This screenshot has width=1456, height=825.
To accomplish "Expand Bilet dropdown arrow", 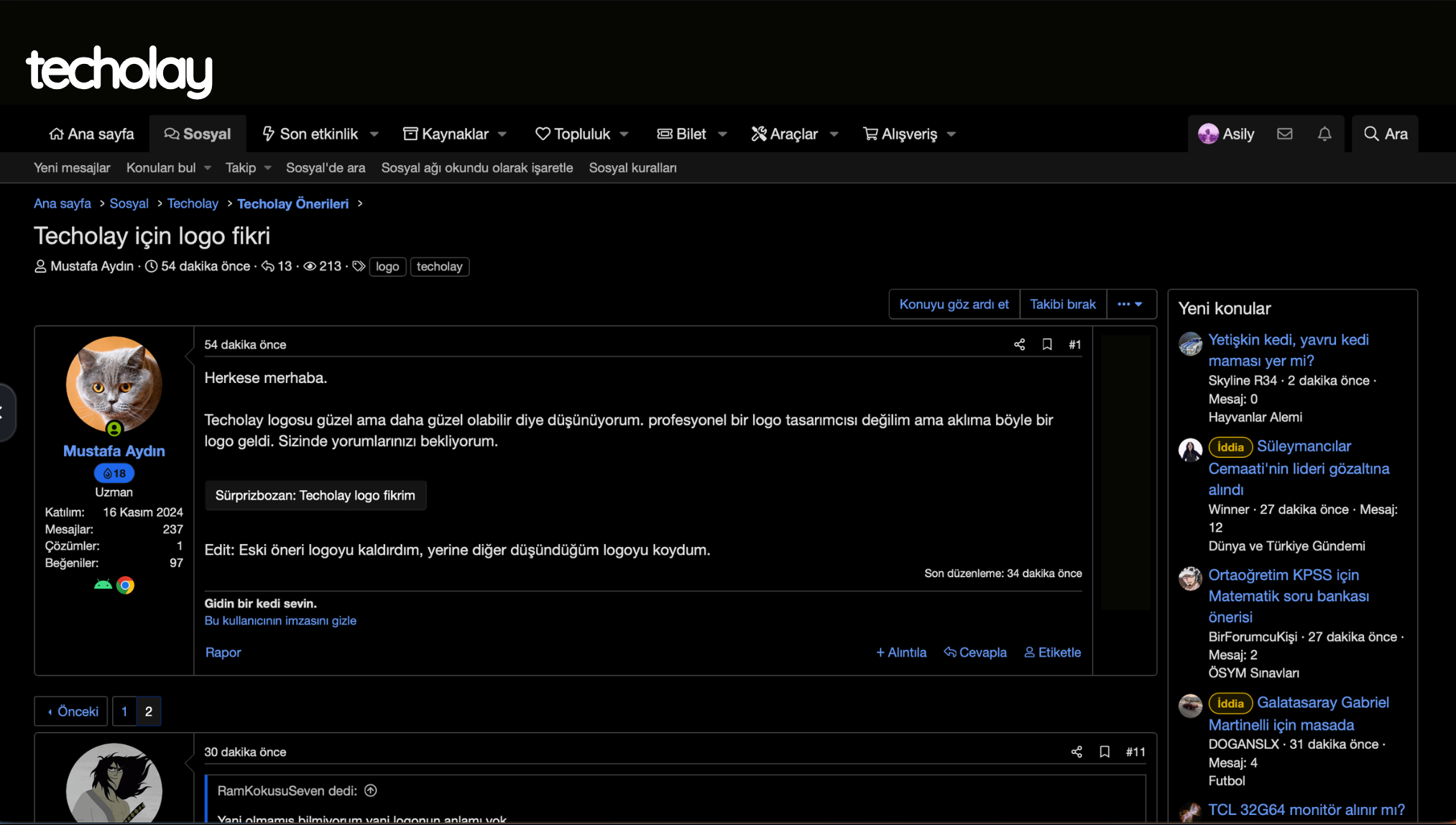I will point(722,134).
